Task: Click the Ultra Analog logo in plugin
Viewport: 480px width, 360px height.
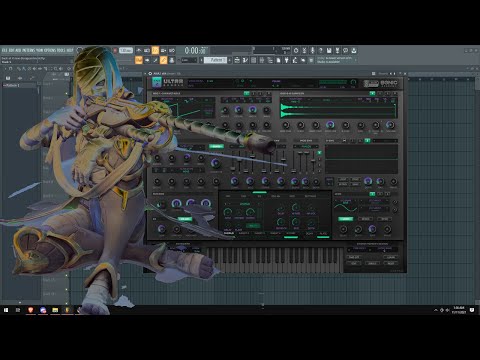Action: coord(167,82)
